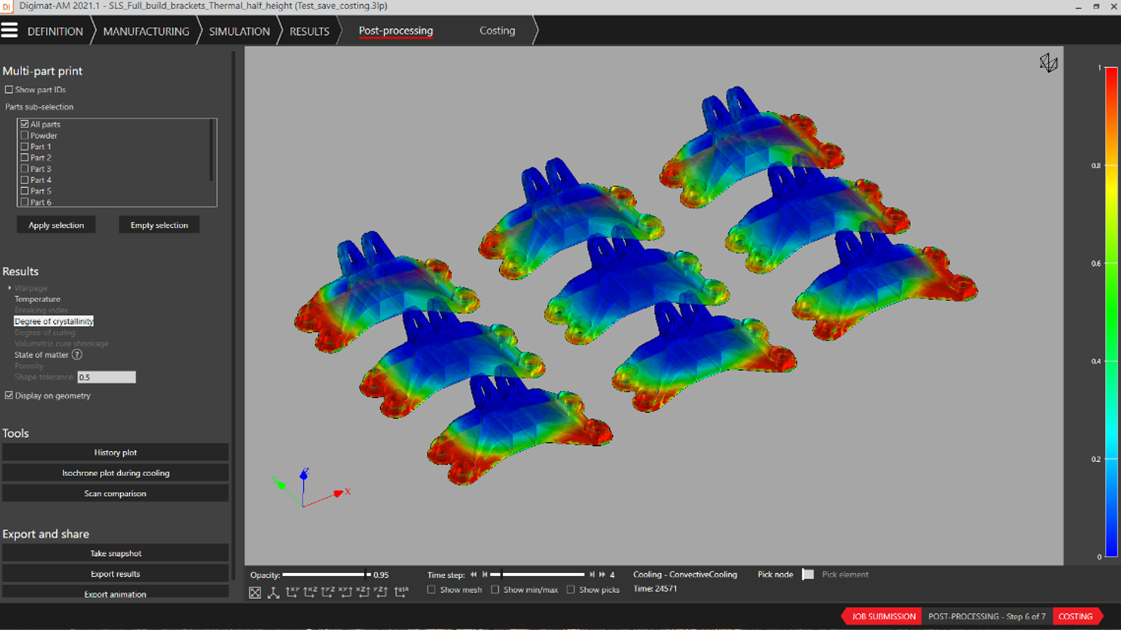Toggle the Show mesh checkbox
The image size is (1121, 630).
[x=432, y=590]
